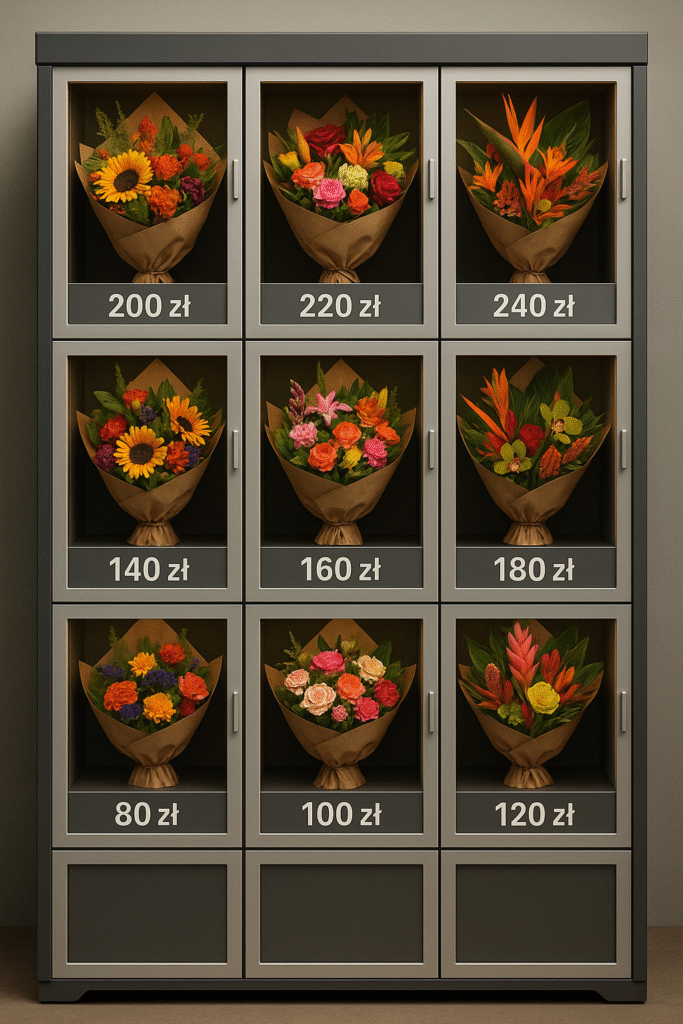Click the 120 zł price label
Screen dimensions: 683x1024
[535, 813]
